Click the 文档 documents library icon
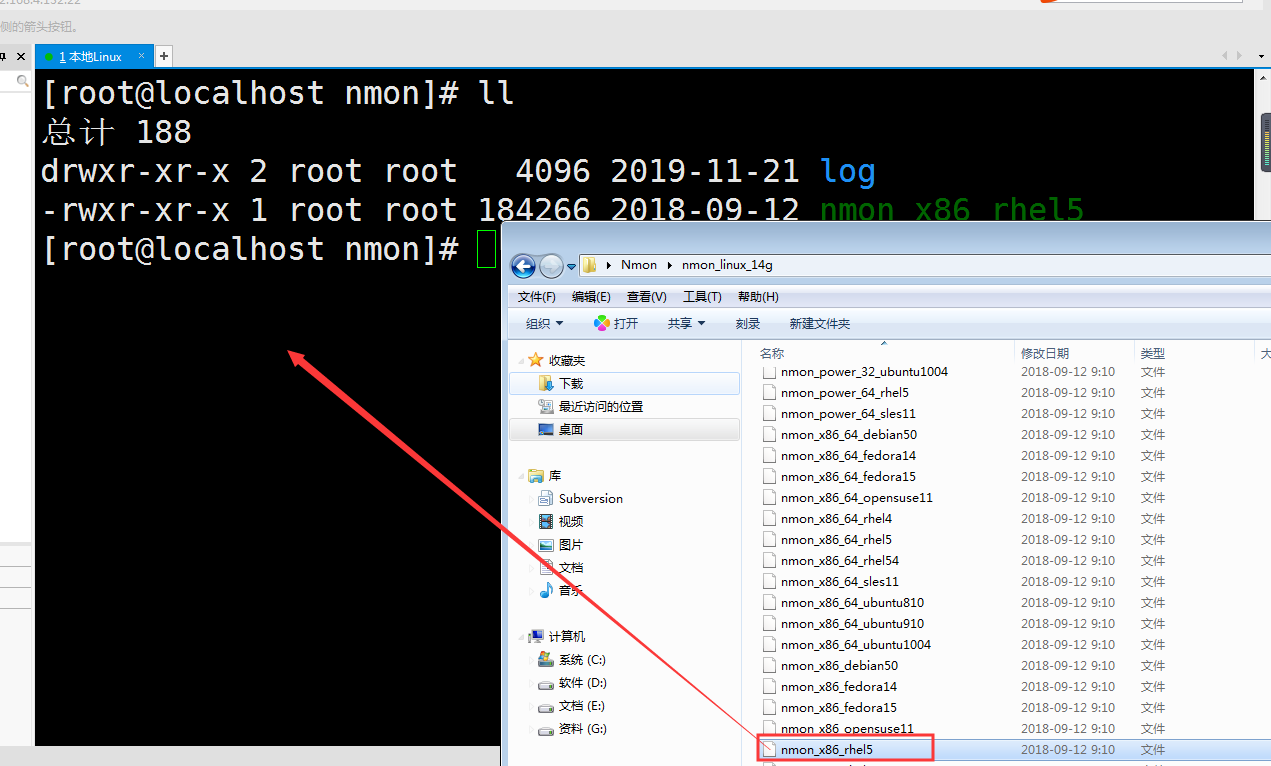Screen dimensions: 1271x766 (545, 567)
